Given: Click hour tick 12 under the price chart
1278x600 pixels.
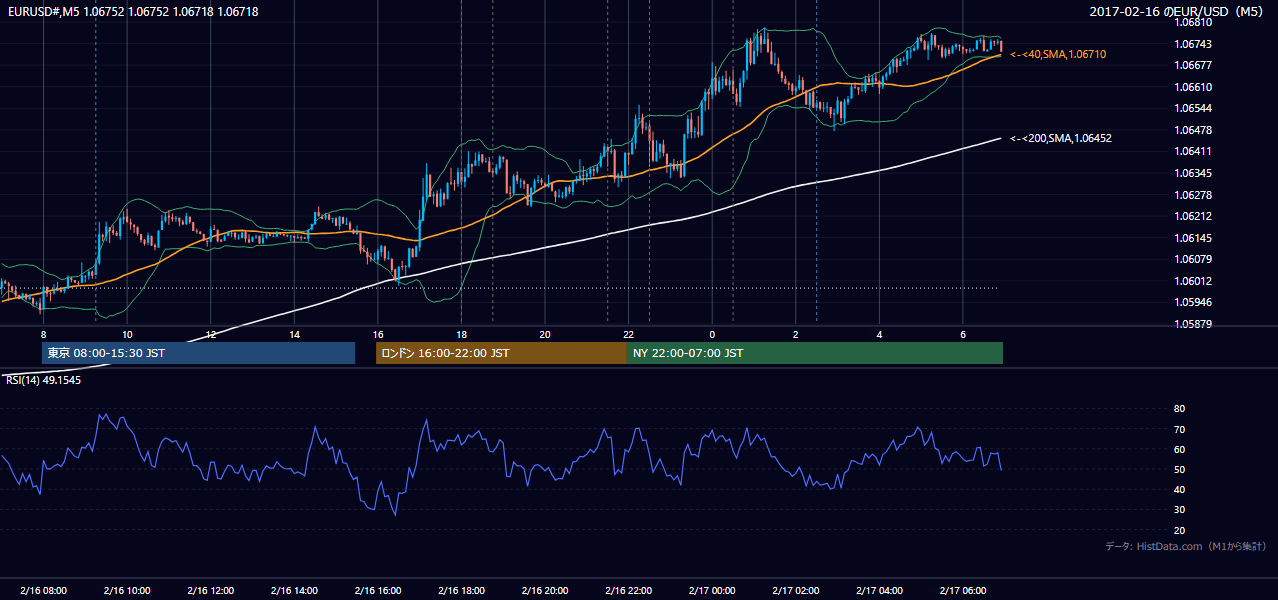Looking at the screenshot, I should coord(211,334).
